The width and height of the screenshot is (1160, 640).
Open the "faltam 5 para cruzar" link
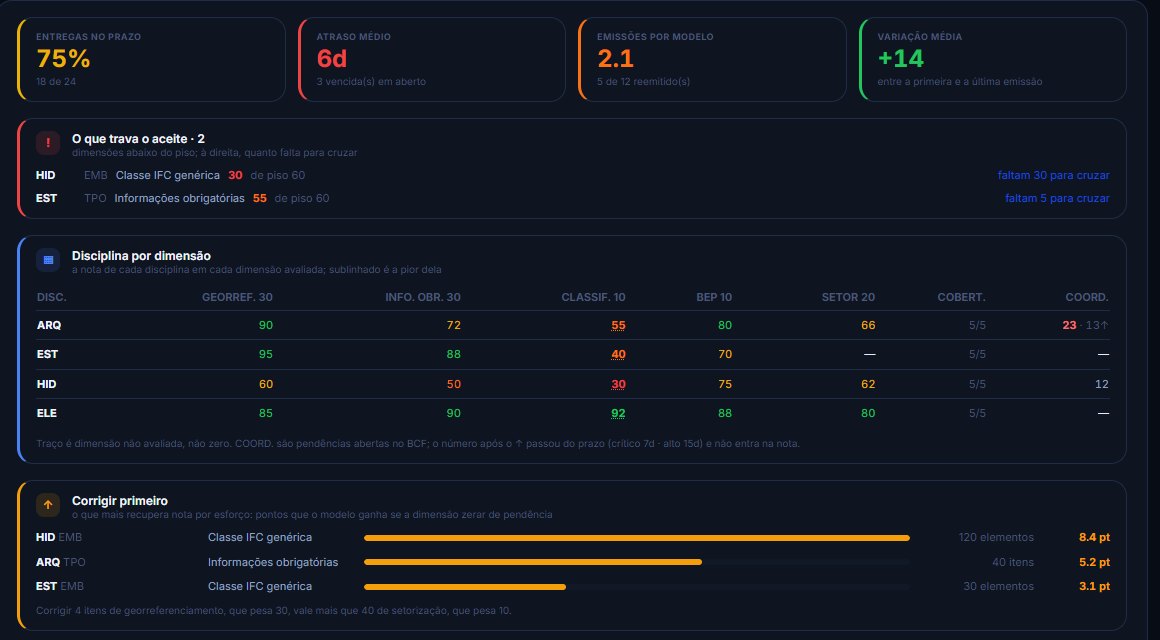click(x=1057, y=198)
